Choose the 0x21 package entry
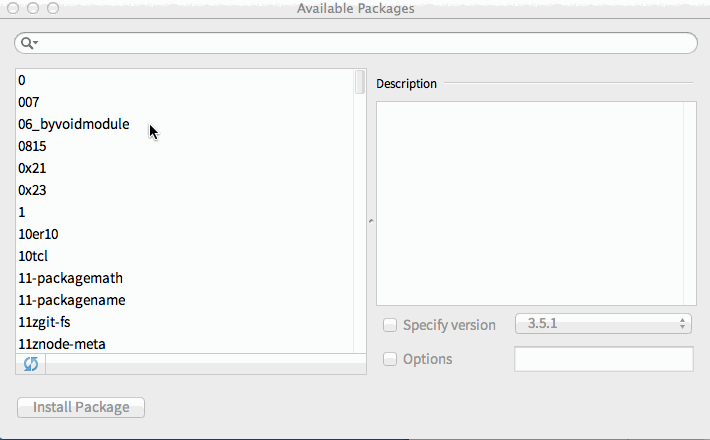Screen dimensions: 710x440 click(32, 168)
